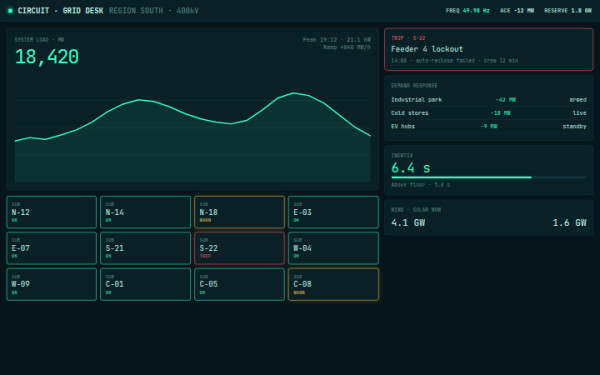Click the DEMAND RESPONSE panel heading
600x375 pixels.
414,85
